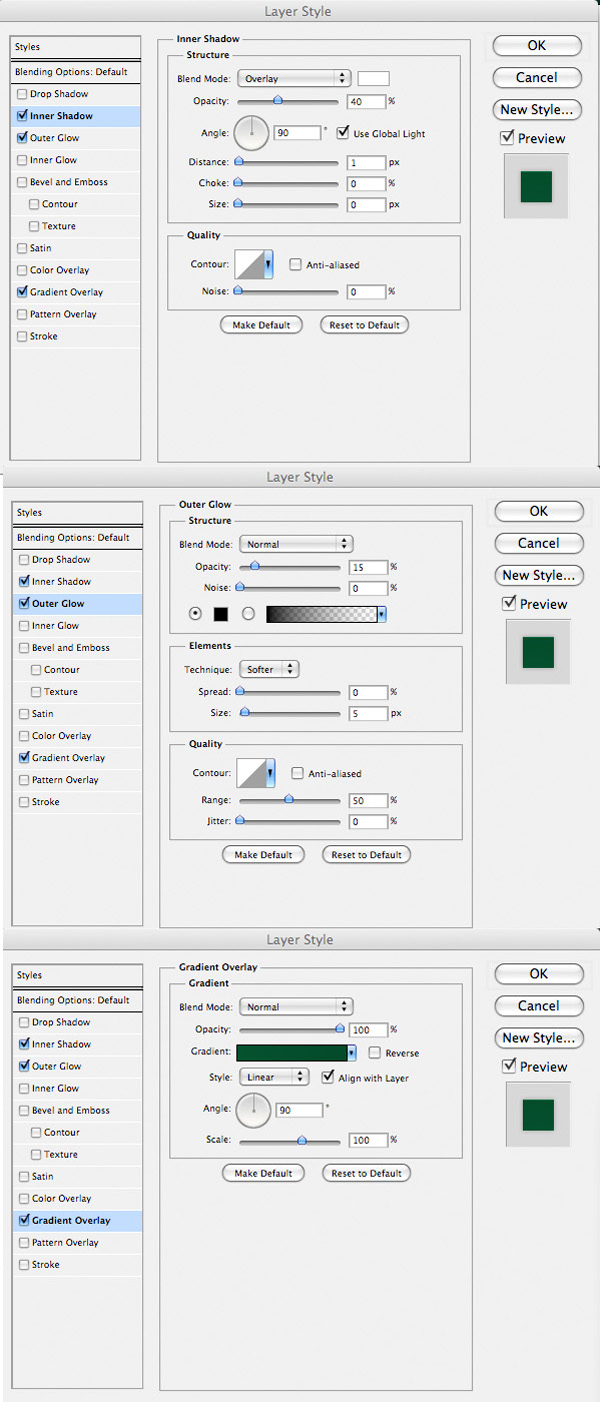This screenshot has width=600, height=1402.
Task: Enable Drop Shadow checkbox in Inner Shadow dialog list
Action: (x=22, y=94)
